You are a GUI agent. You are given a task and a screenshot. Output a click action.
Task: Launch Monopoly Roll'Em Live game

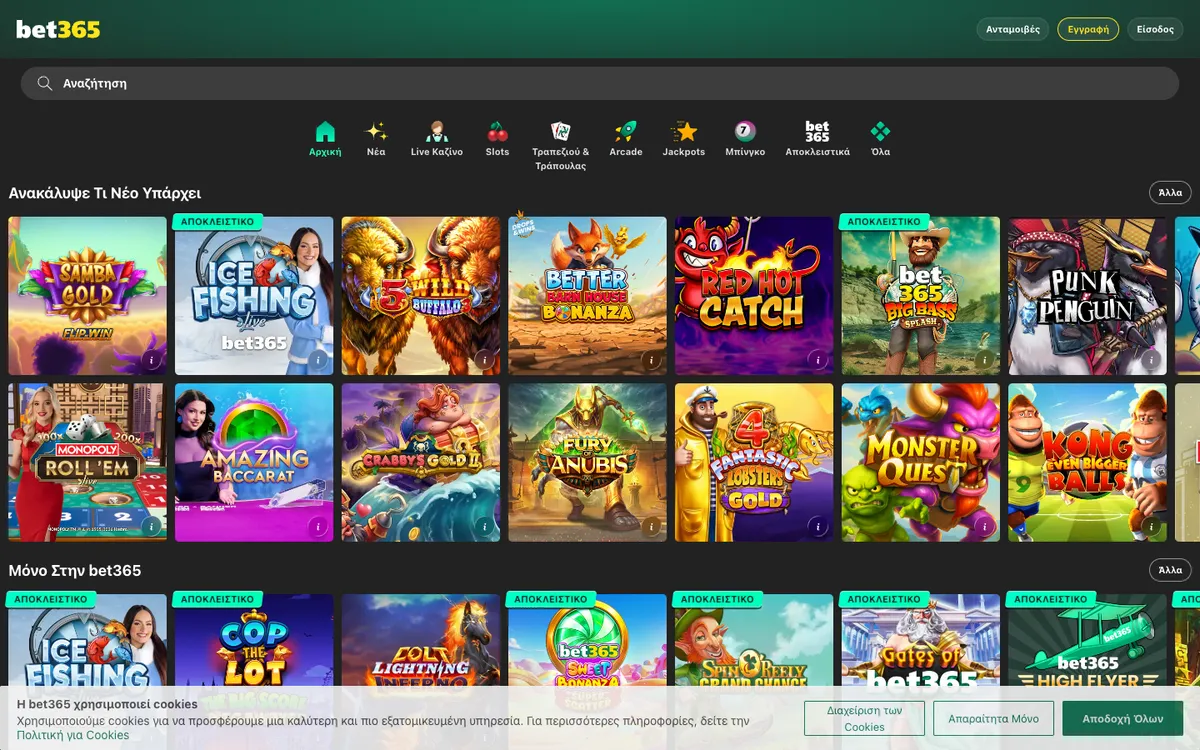coord(88,463)
